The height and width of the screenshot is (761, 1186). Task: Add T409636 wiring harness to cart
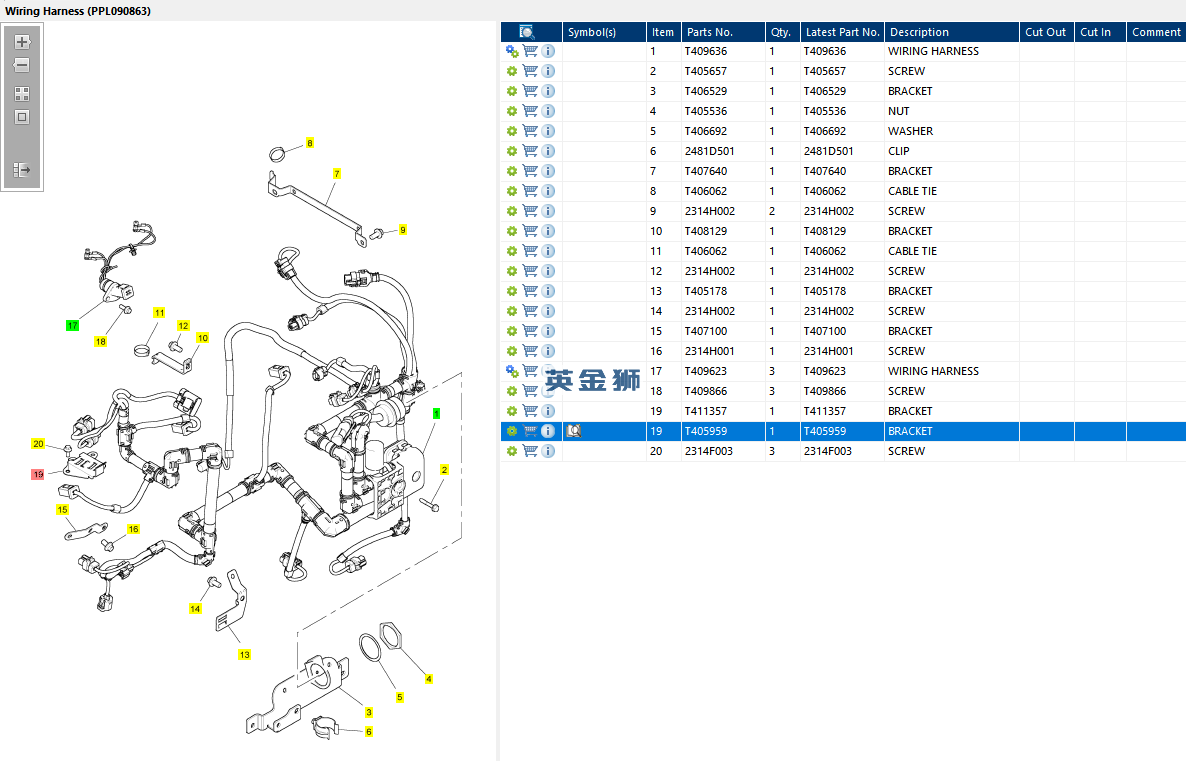(530, 51)
